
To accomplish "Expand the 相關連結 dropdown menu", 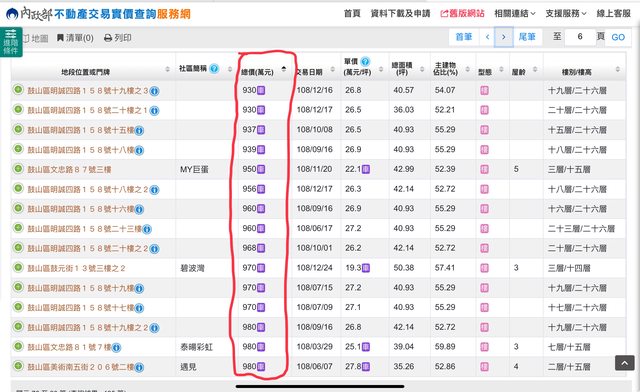I will click(x=515, y=13).
